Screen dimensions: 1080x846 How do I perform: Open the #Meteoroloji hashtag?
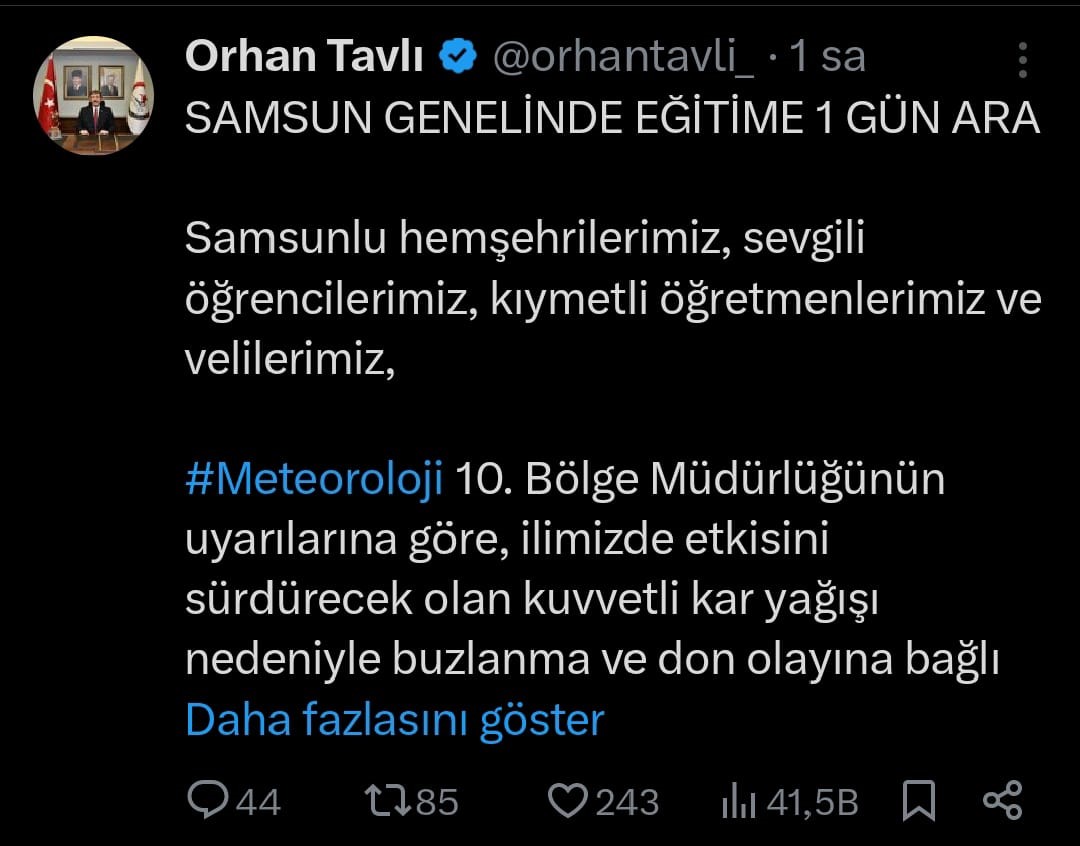click(314, 480)
